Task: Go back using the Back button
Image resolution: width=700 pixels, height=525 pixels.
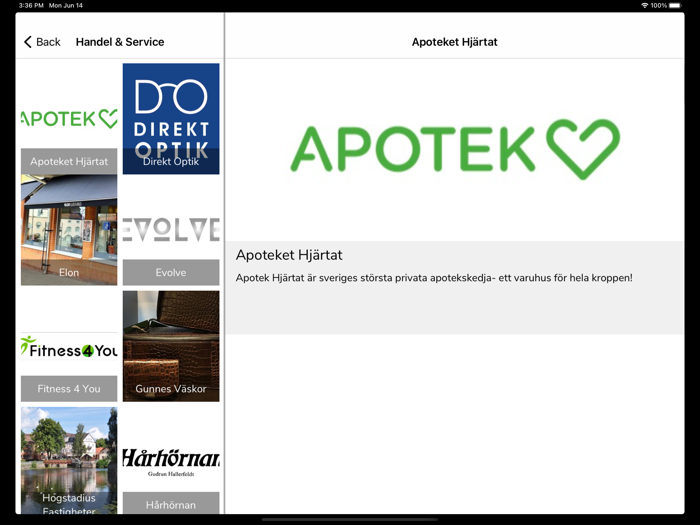Action: tap(42, 42)
